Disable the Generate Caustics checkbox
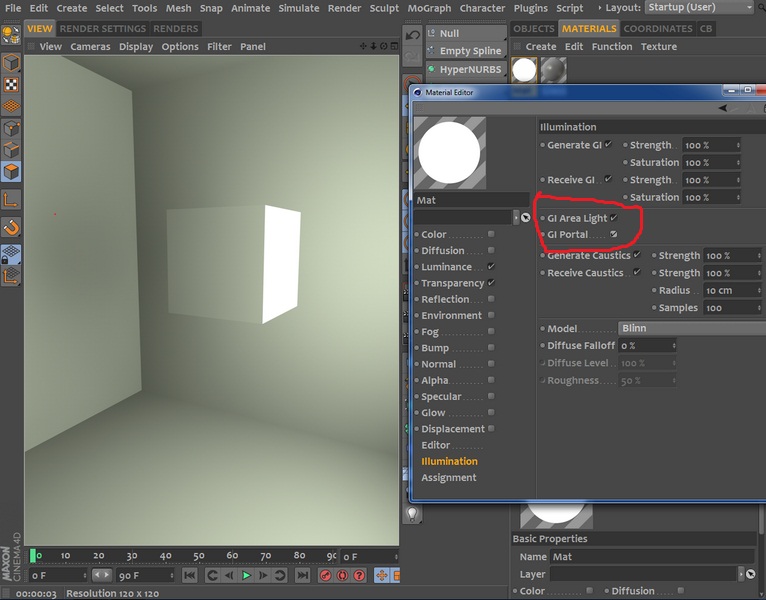Viewport: 766px width, 600px height. [x=637, y=255]
